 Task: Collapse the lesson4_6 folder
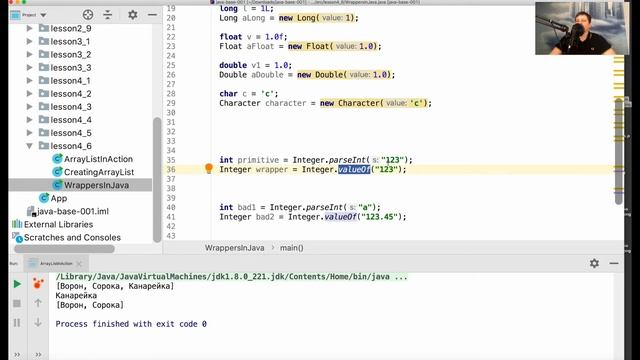[x=29, y=146]
